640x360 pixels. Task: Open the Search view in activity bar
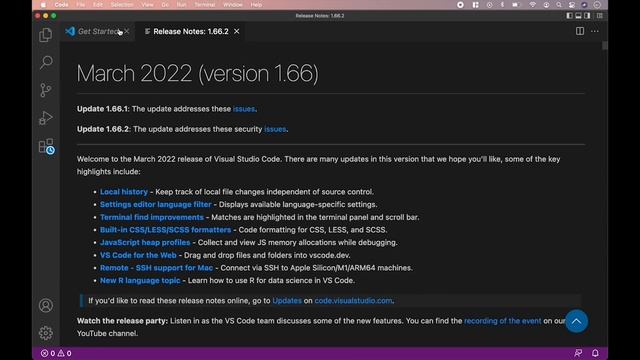pos(46,62)
